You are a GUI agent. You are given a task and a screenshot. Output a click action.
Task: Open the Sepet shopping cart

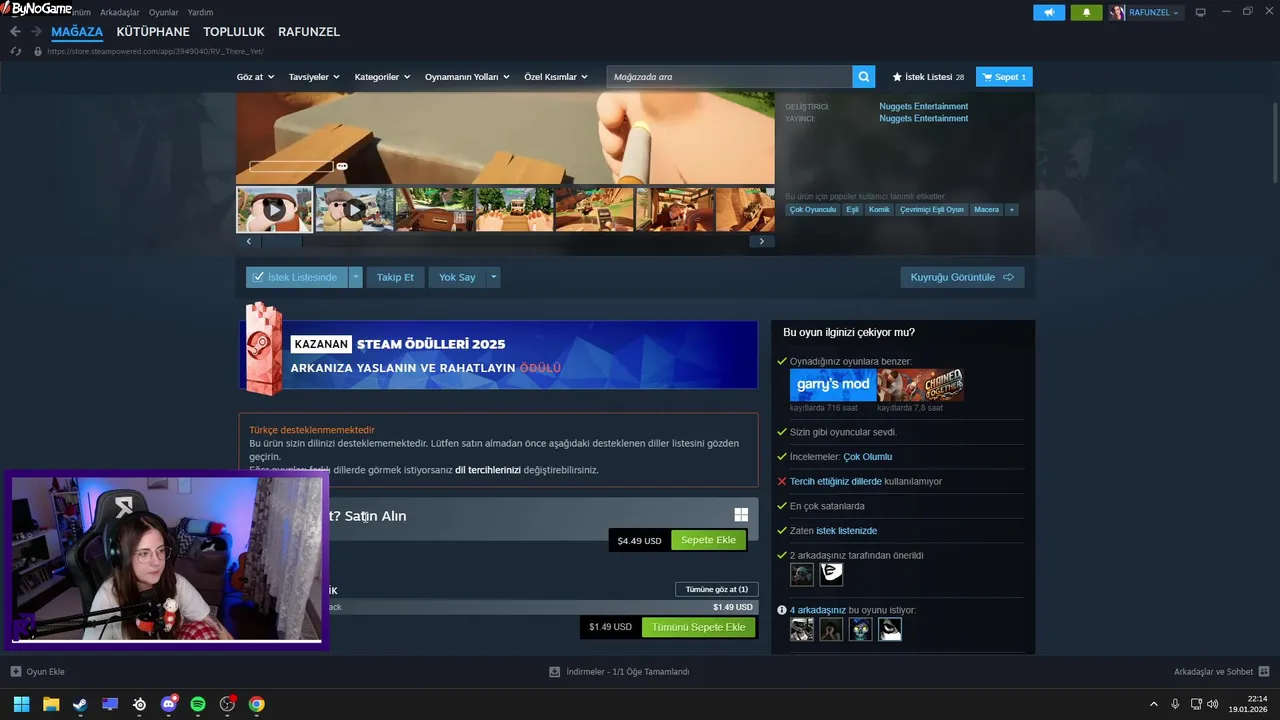1004,77
